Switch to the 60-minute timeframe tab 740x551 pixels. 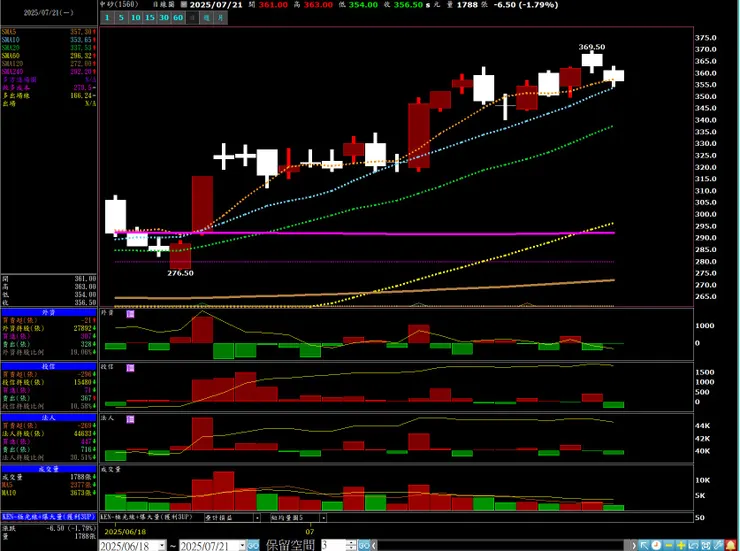(178, 17)
